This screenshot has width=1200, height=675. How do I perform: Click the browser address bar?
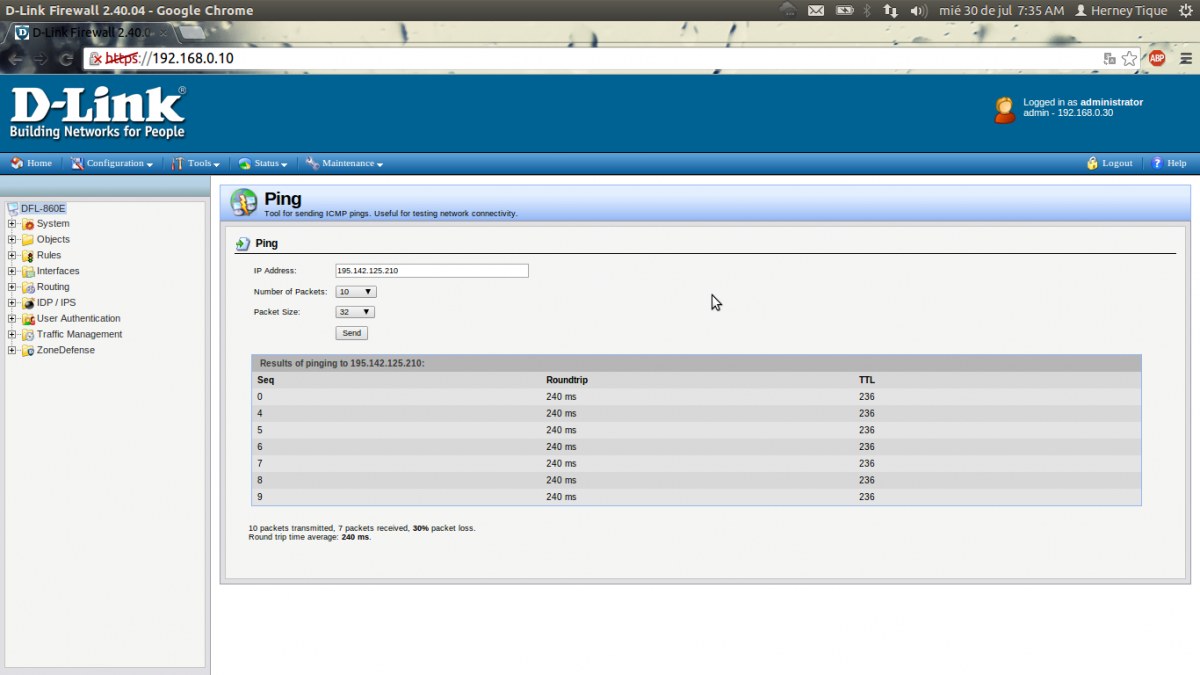pyautogui.click(x=600, y=58)
